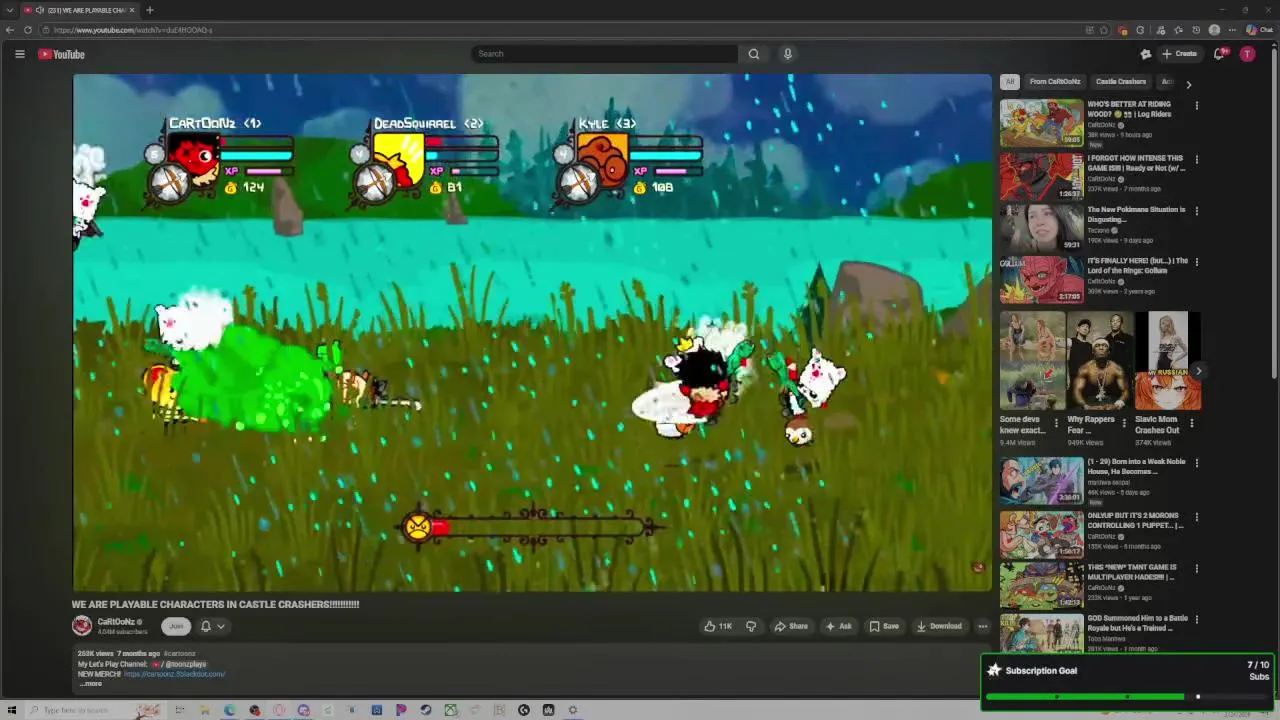
Task: Open ONLYUP 2 Morons video thumbnail
Action: point(1041,535)
